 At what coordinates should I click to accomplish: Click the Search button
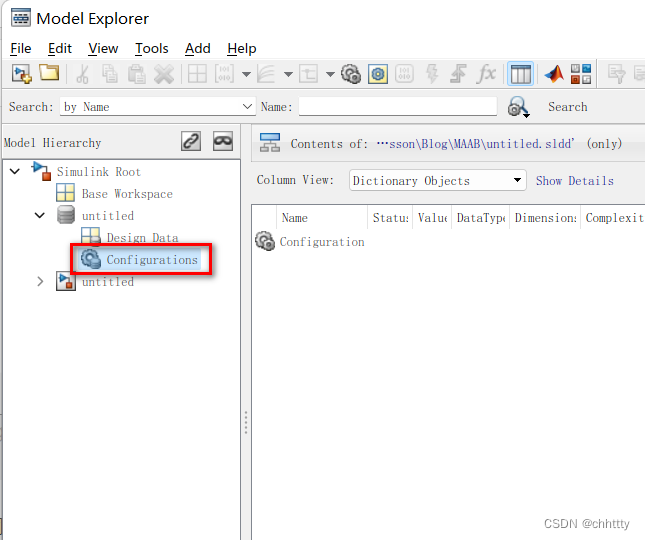567,107
